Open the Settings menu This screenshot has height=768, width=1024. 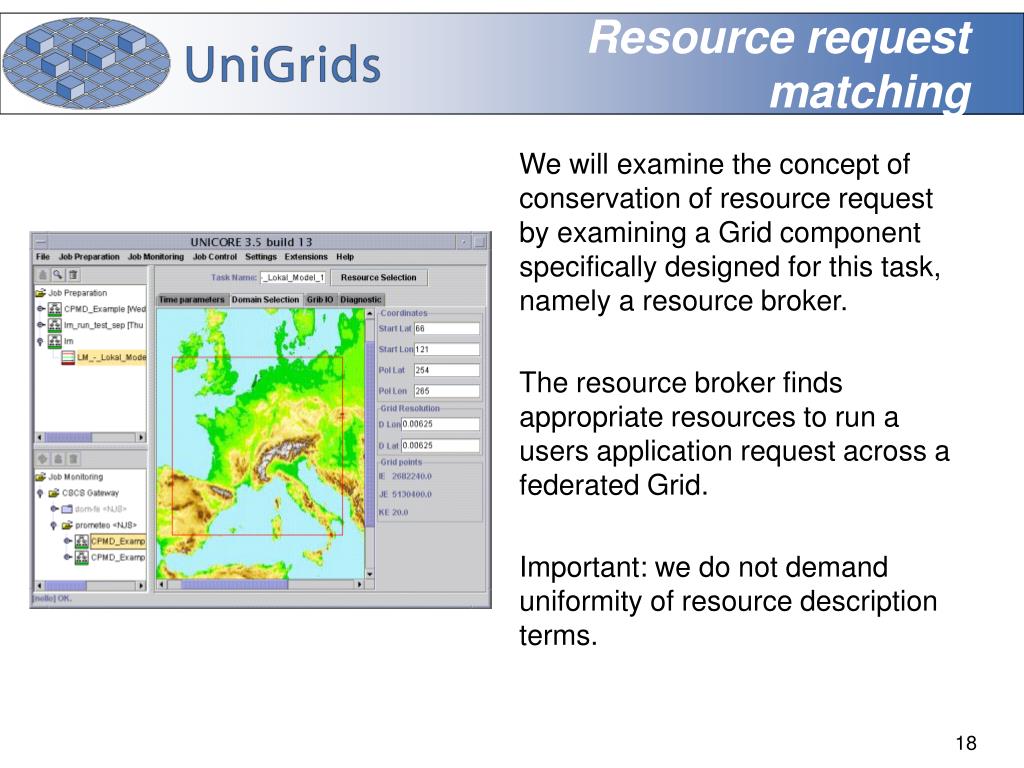click(x=261, y=257)
